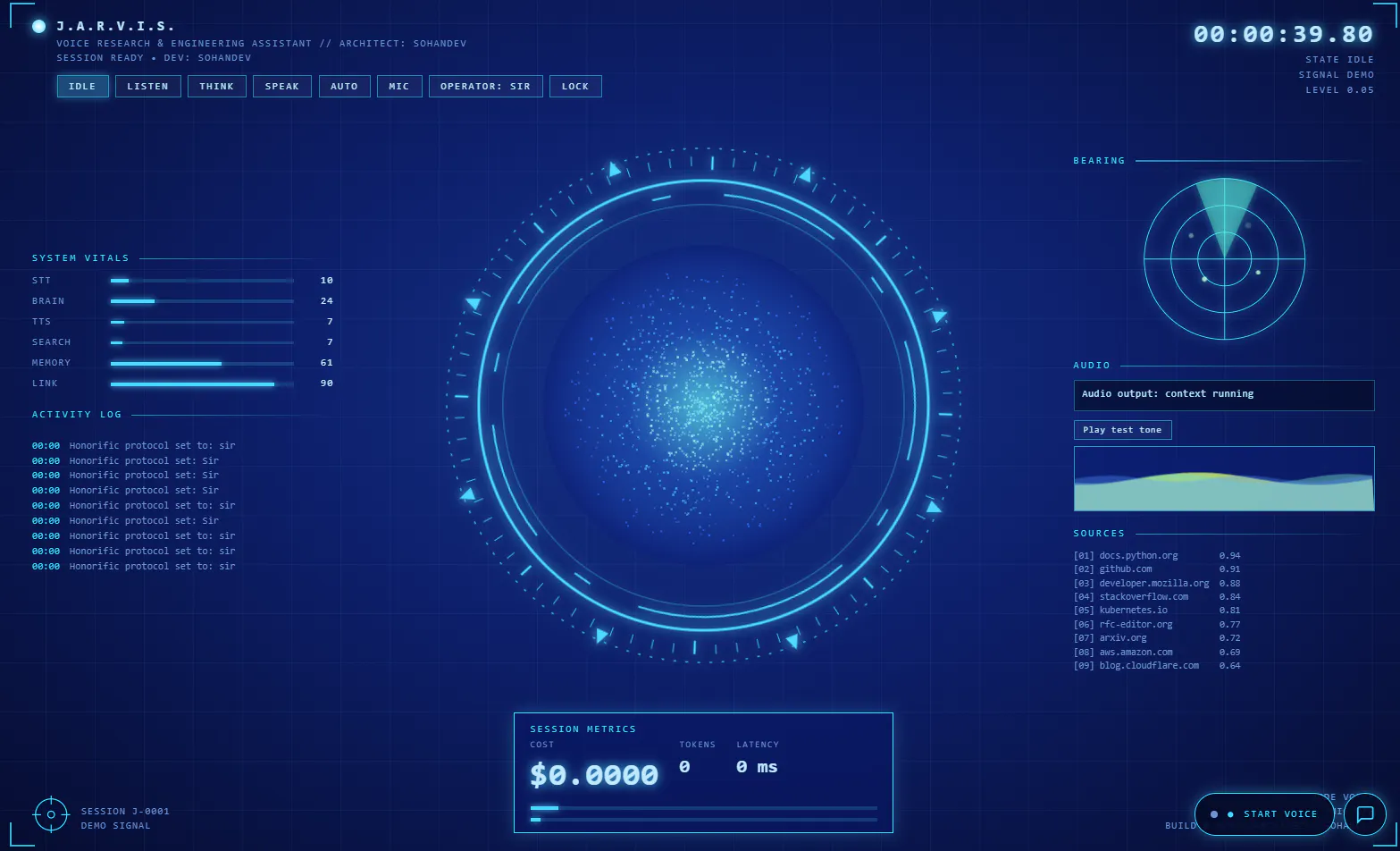
Task: Select the docs.python.org source
Action: click(x=1157, y=556)
